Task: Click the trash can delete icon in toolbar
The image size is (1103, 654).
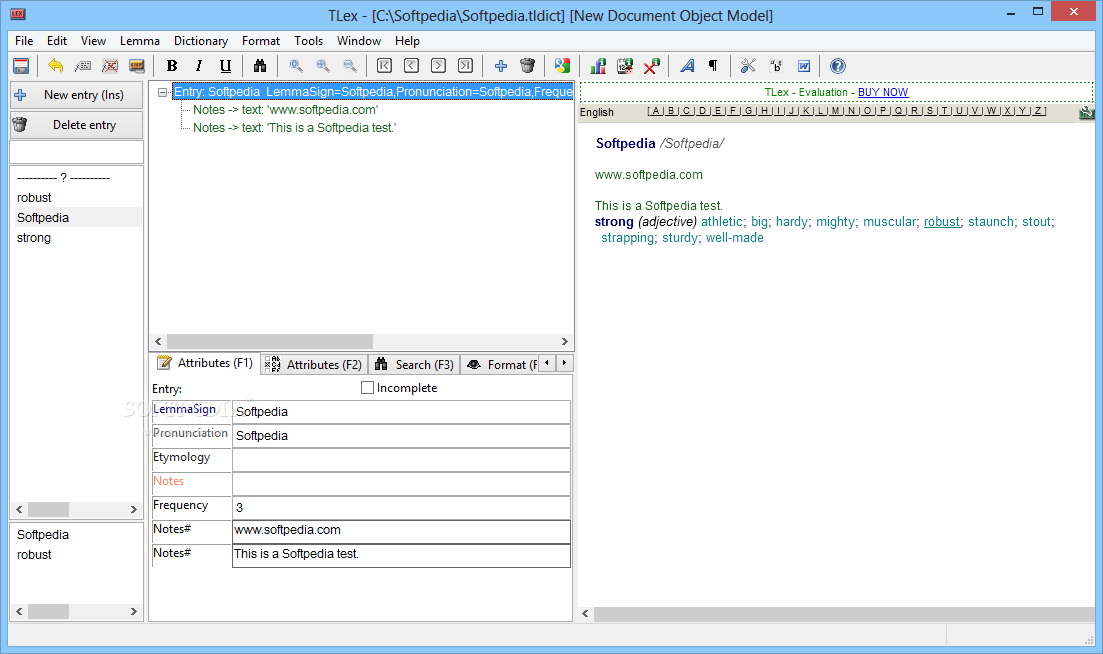Action: (x=528, y=66)
